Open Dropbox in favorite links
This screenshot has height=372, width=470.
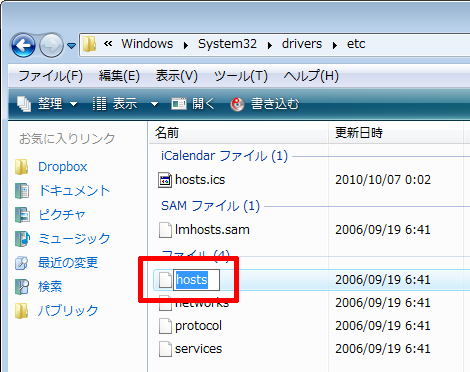(63, 167)
